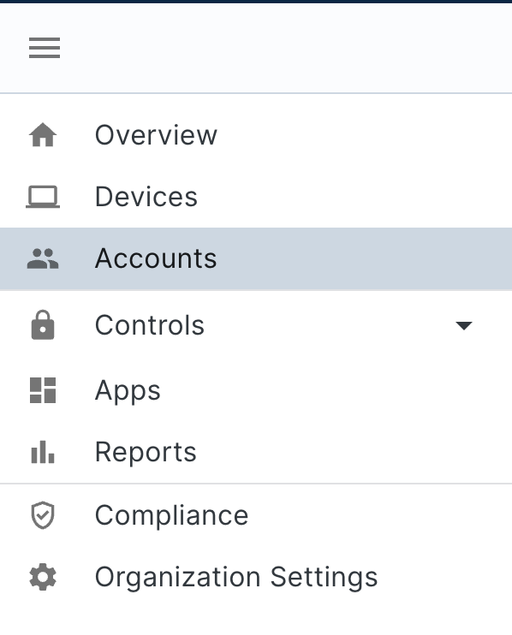Click the Devices laptop icon
Screen dimensions: 512x635
click(43, 197)
